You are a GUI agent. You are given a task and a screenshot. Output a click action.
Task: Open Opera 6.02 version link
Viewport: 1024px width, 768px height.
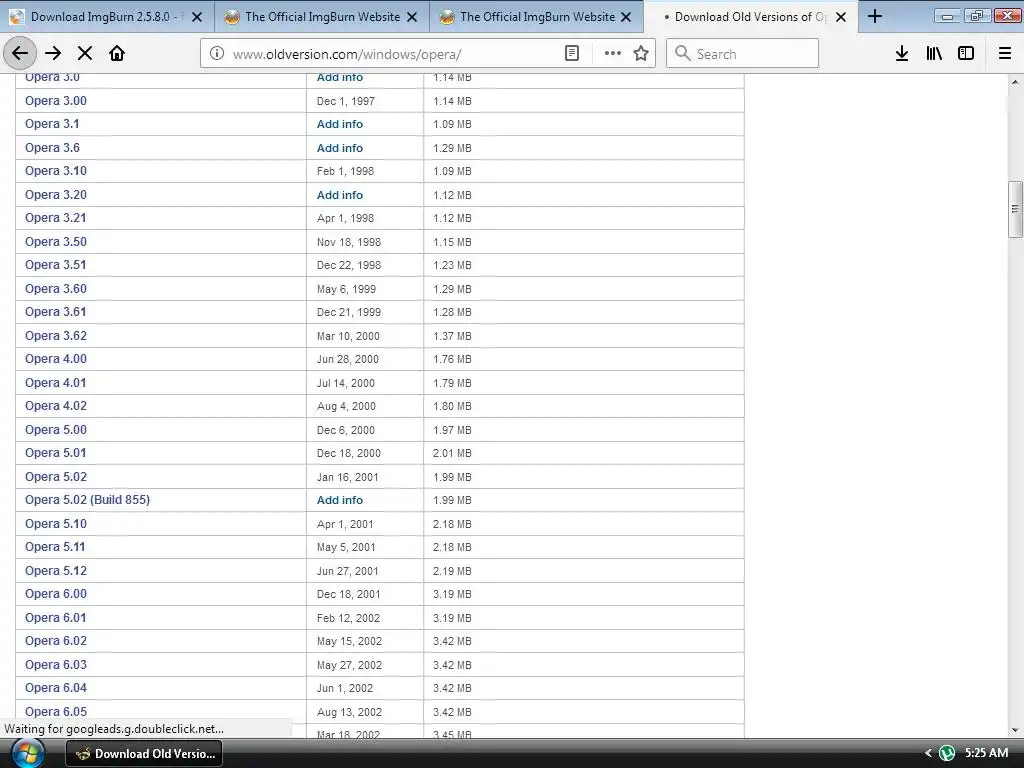[56, 641]
